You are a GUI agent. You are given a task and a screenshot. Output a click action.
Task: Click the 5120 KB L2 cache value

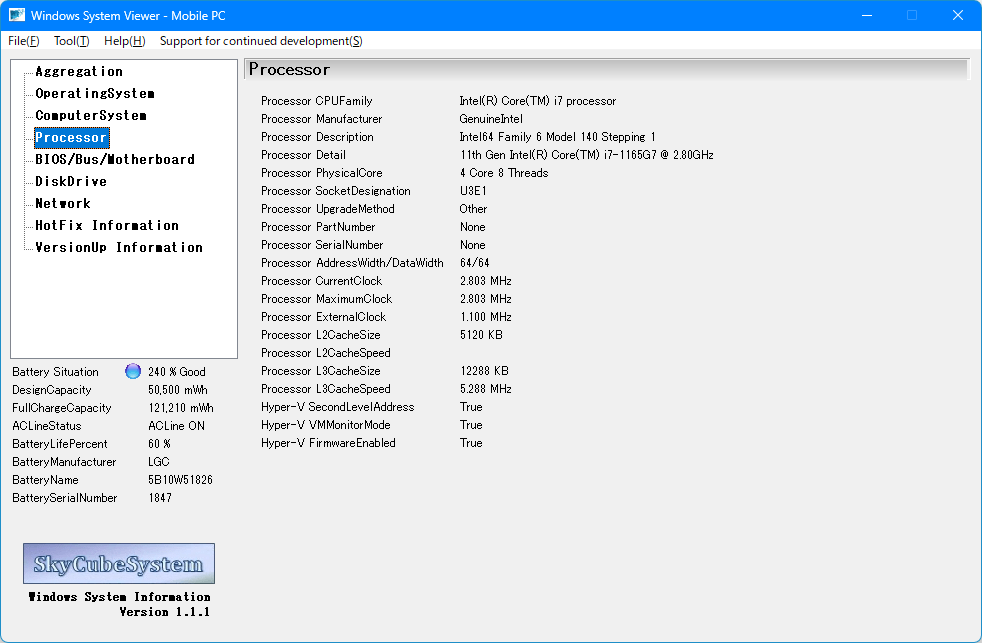481,335
